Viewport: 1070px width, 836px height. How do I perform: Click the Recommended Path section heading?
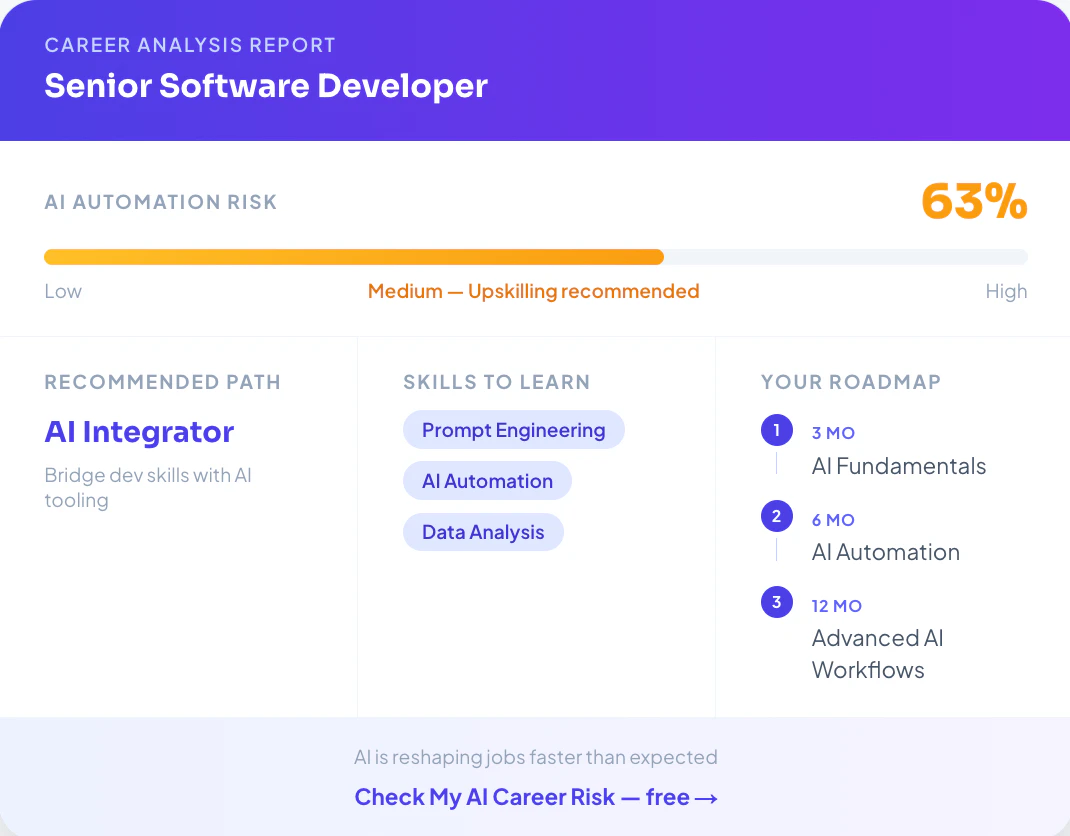tap(162, 382)
